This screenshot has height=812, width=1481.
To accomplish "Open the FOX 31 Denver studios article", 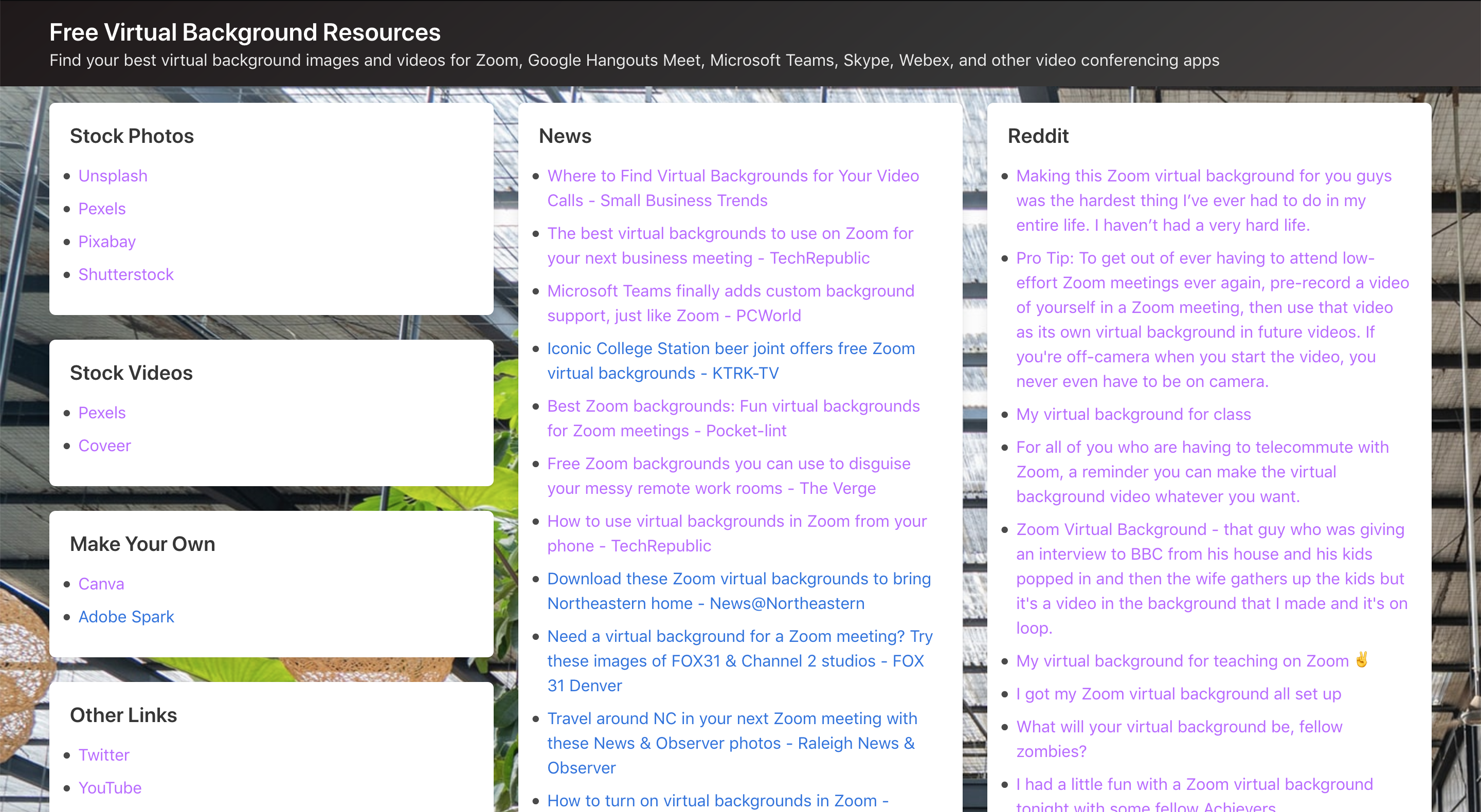I will pyautogui.click(x=739, y=661).
